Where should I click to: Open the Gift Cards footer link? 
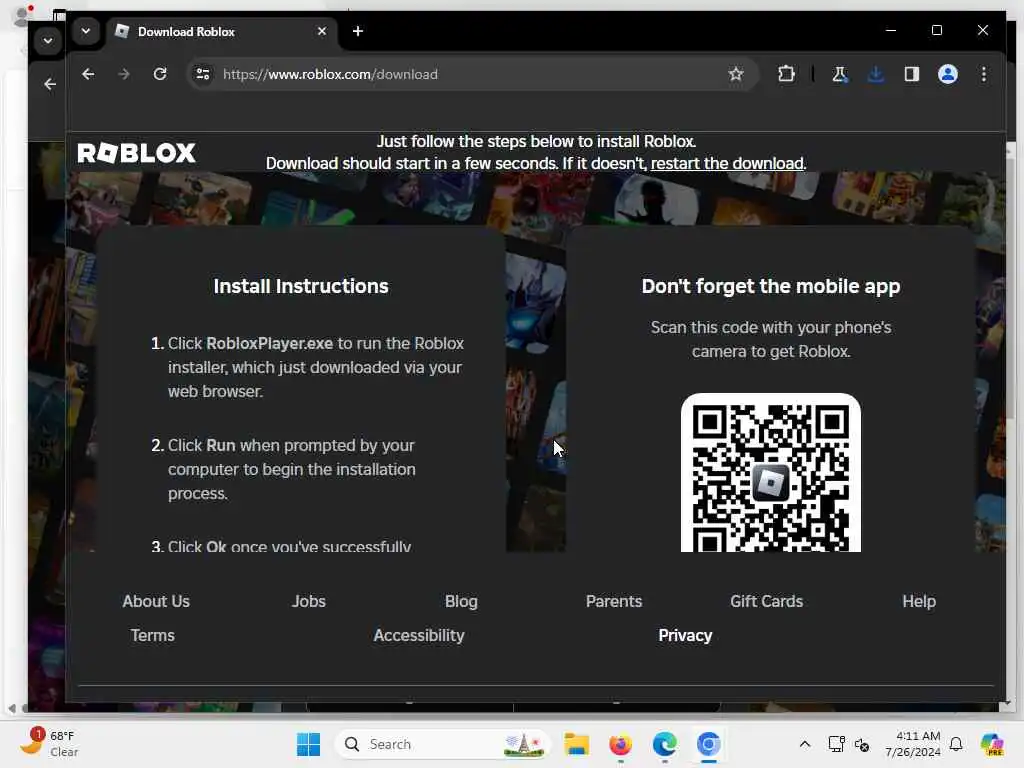[x=767, y=601]
